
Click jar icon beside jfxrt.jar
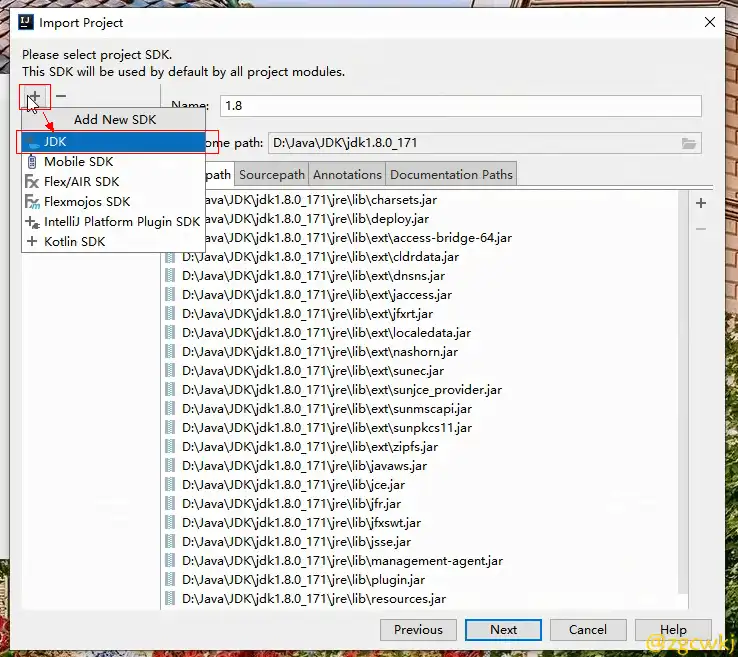[x=170, y=314]
